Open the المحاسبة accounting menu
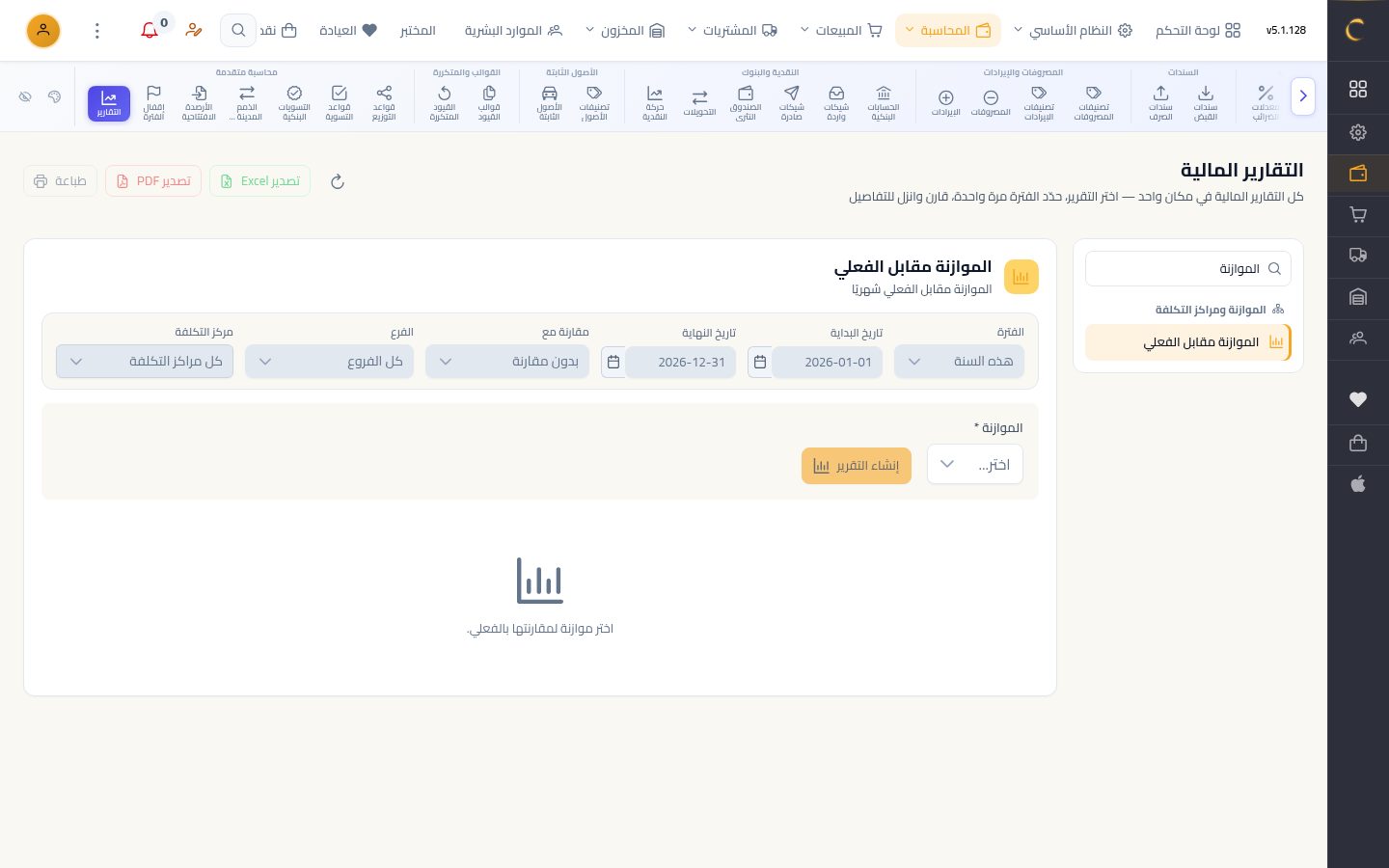This screenshot has width=1389, height=868. (948, 31)
